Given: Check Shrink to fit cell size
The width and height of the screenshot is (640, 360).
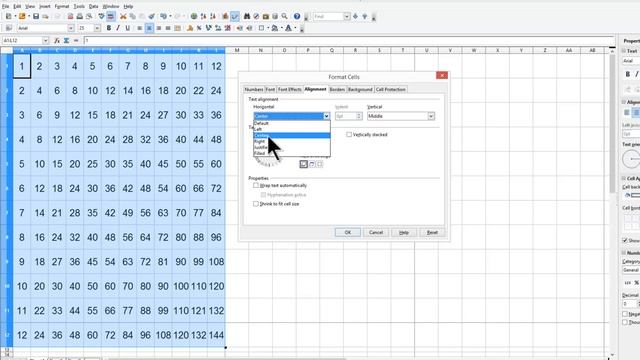Looking at the screenshot, I should 256,204.
